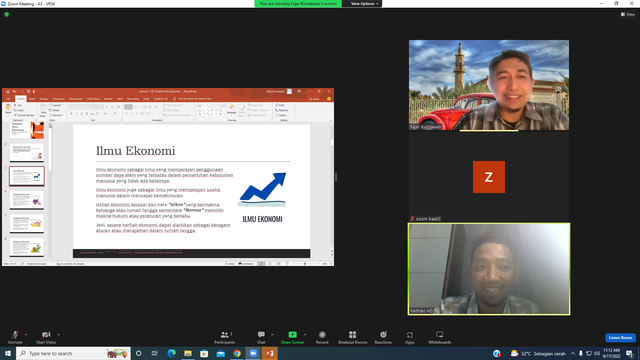Viewport: 640px width, 360px height.
Task: Open the Section dropdown in Slides group
Action: [x=57, y=115]
